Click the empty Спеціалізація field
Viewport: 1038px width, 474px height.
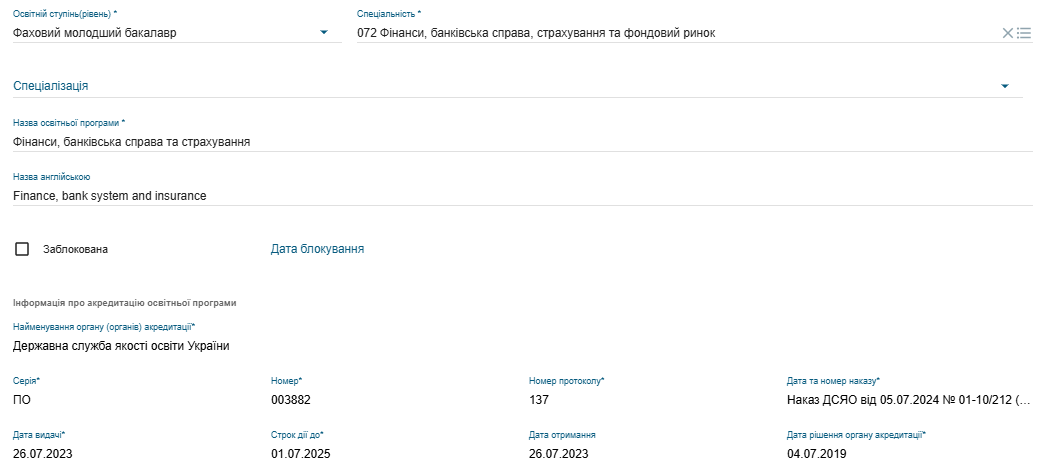point(503,86)
